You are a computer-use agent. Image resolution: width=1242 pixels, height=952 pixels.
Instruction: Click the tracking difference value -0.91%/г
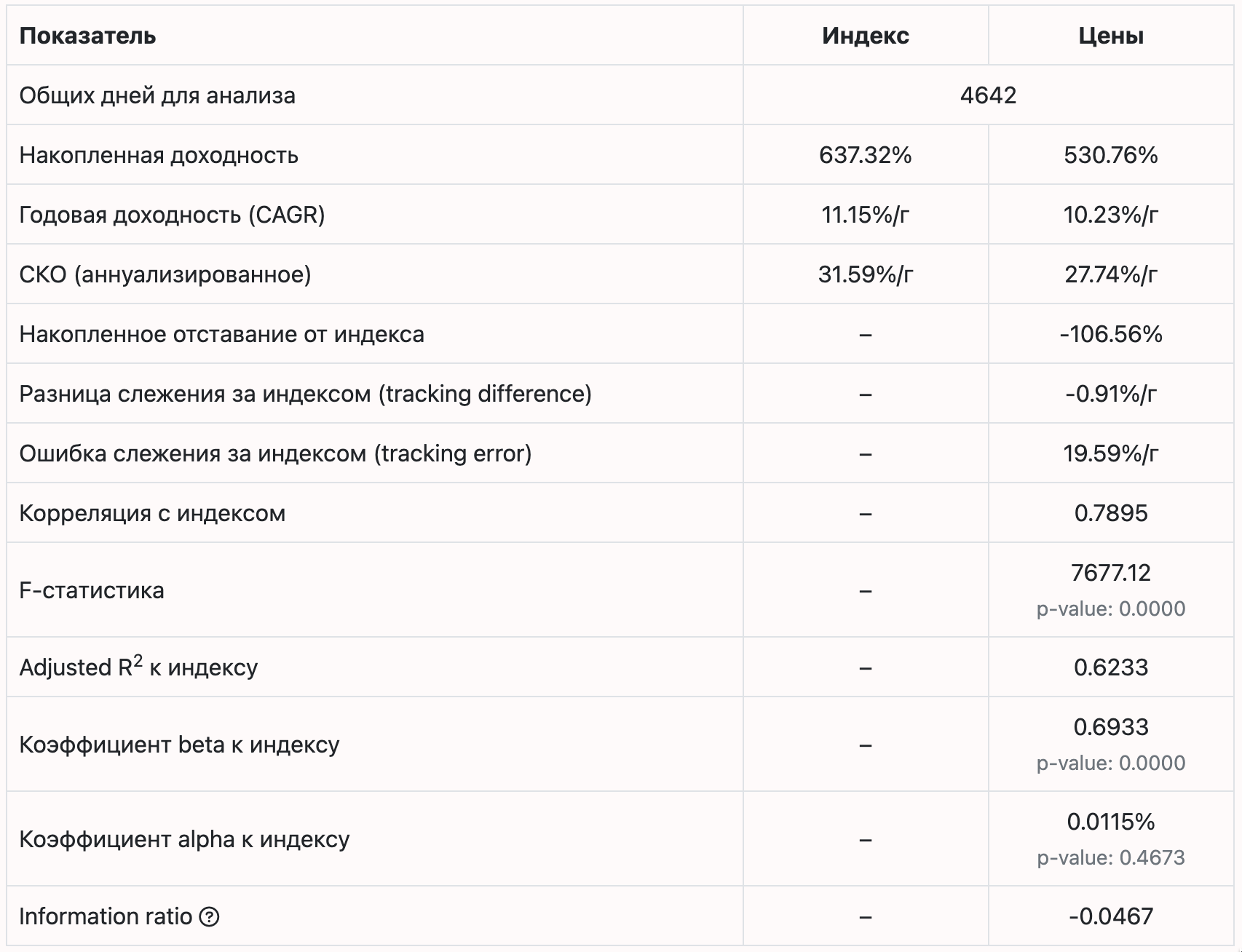[1111, 394]
